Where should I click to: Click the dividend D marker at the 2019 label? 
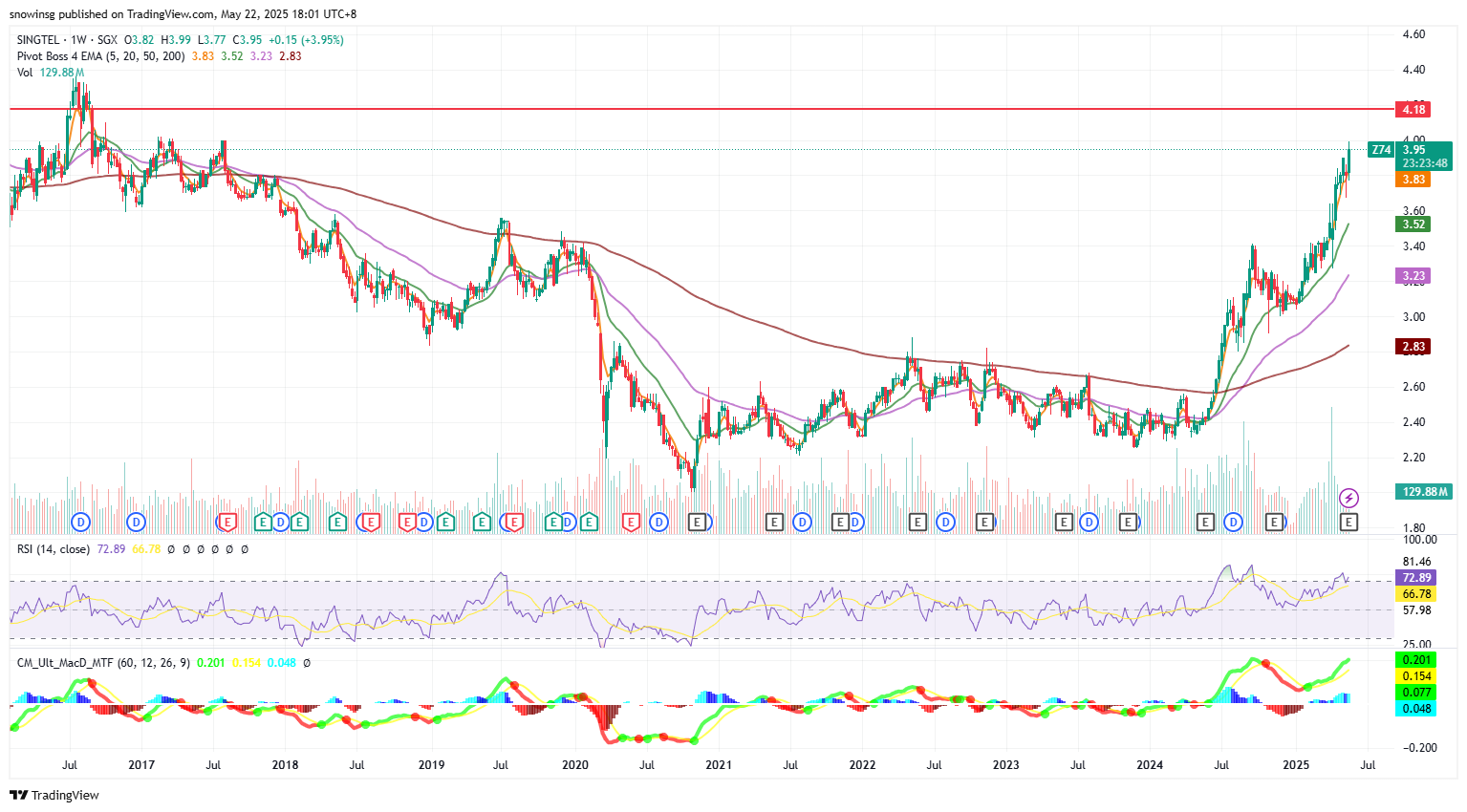point(423,522)
